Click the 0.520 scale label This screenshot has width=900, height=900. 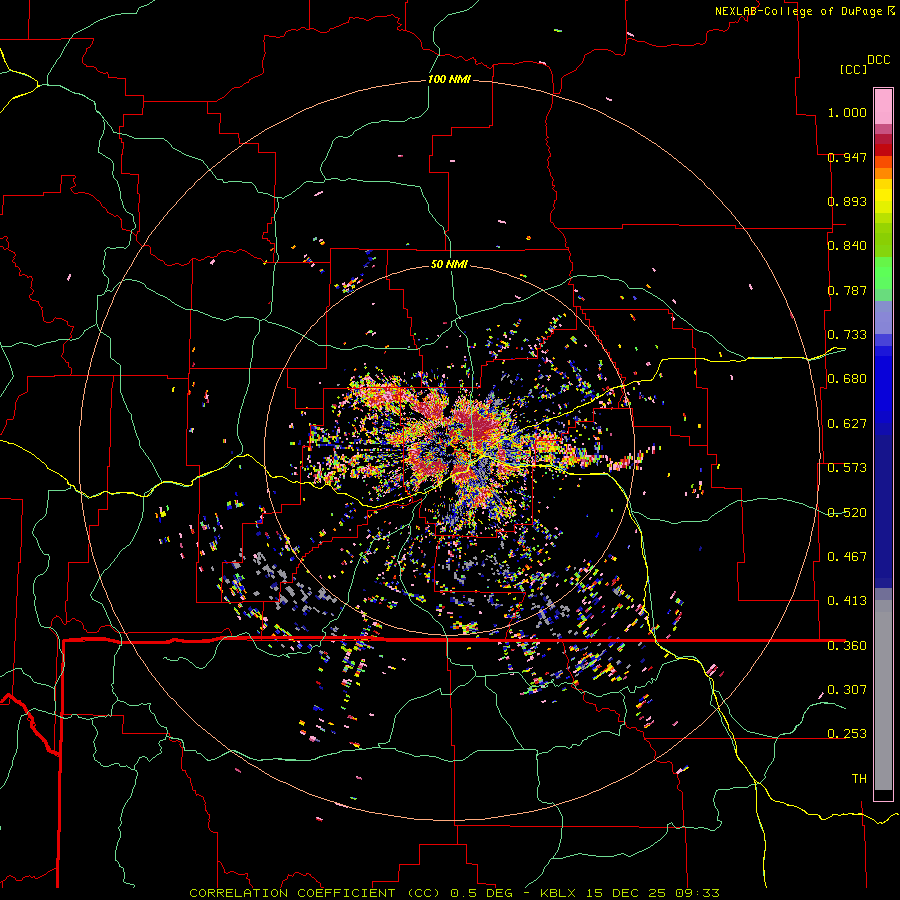[847, 513]
